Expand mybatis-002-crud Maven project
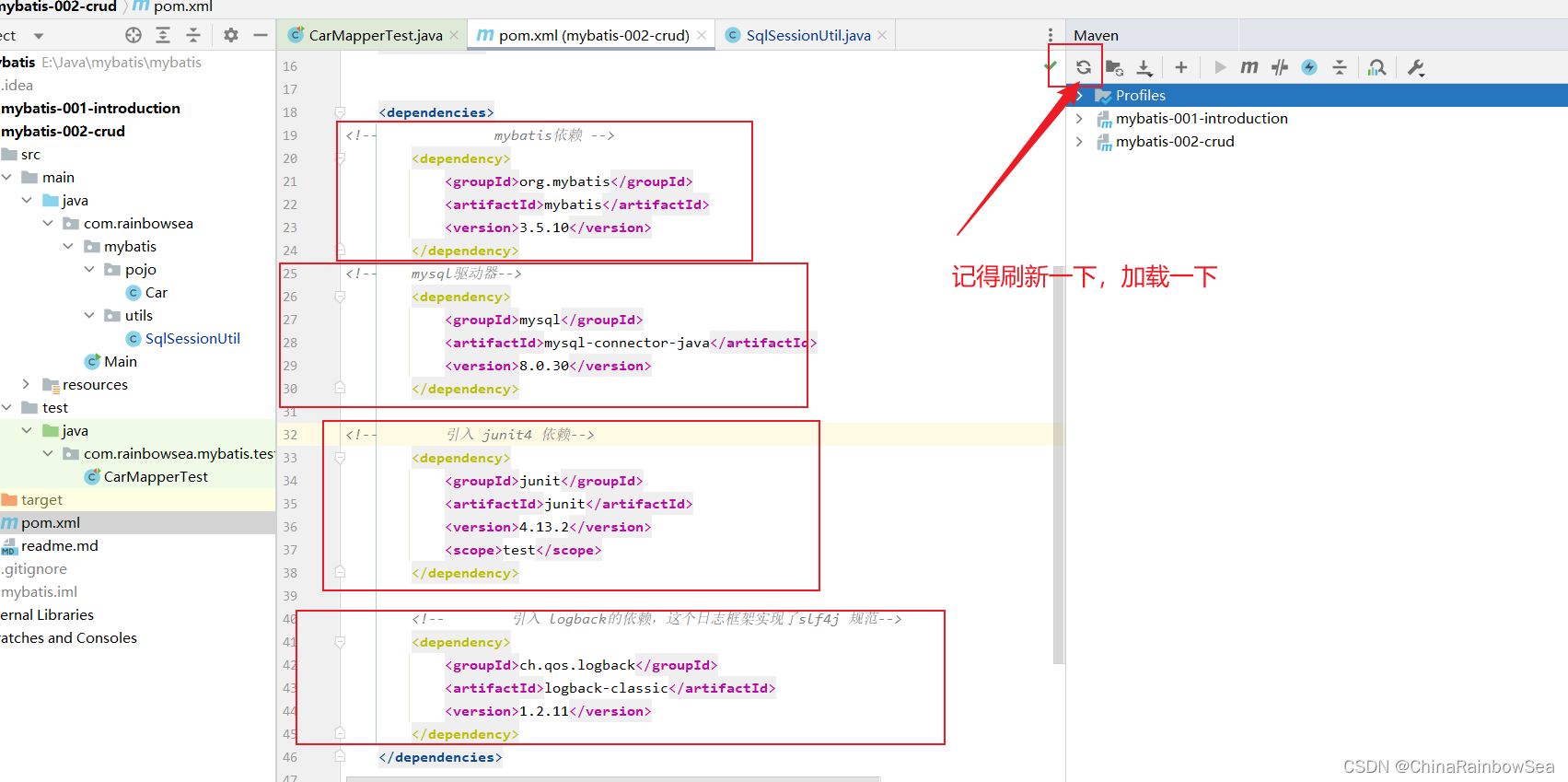Screen dimensions: 1568x782 coord(1079,142)
